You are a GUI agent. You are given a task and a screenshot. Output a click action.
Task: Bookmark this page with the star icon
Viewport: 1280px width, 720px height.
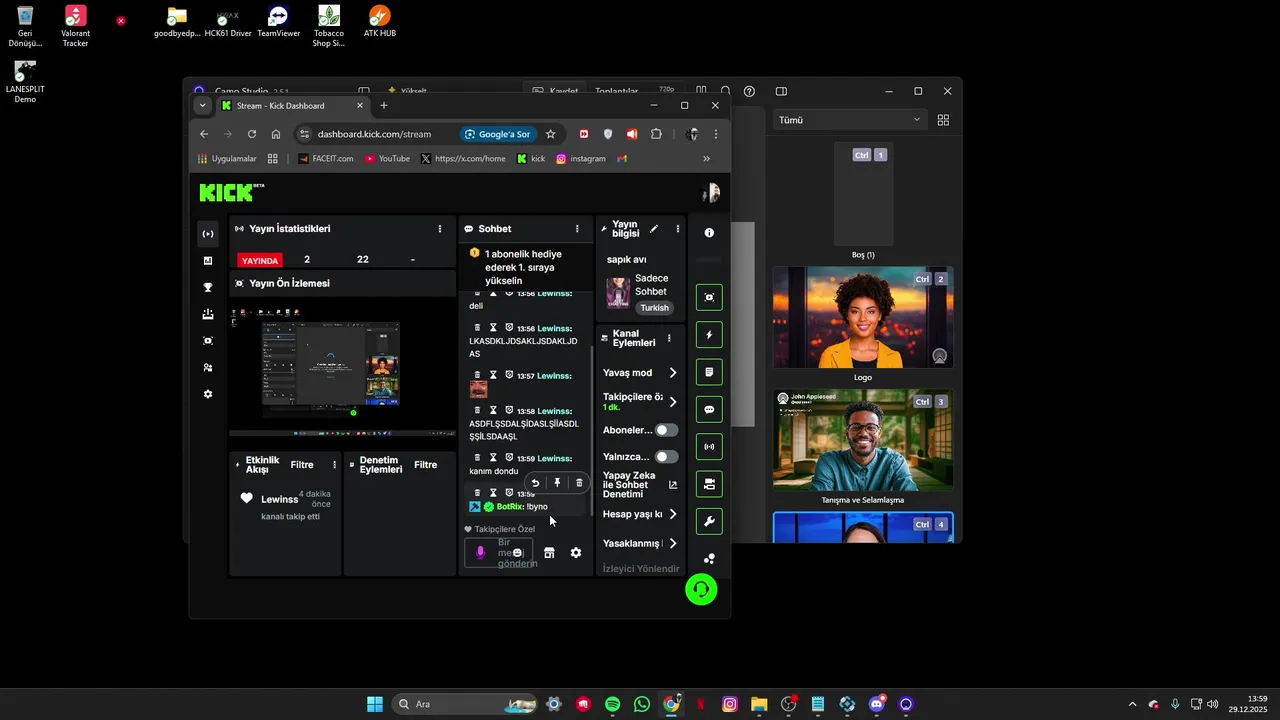click(550, 134)
